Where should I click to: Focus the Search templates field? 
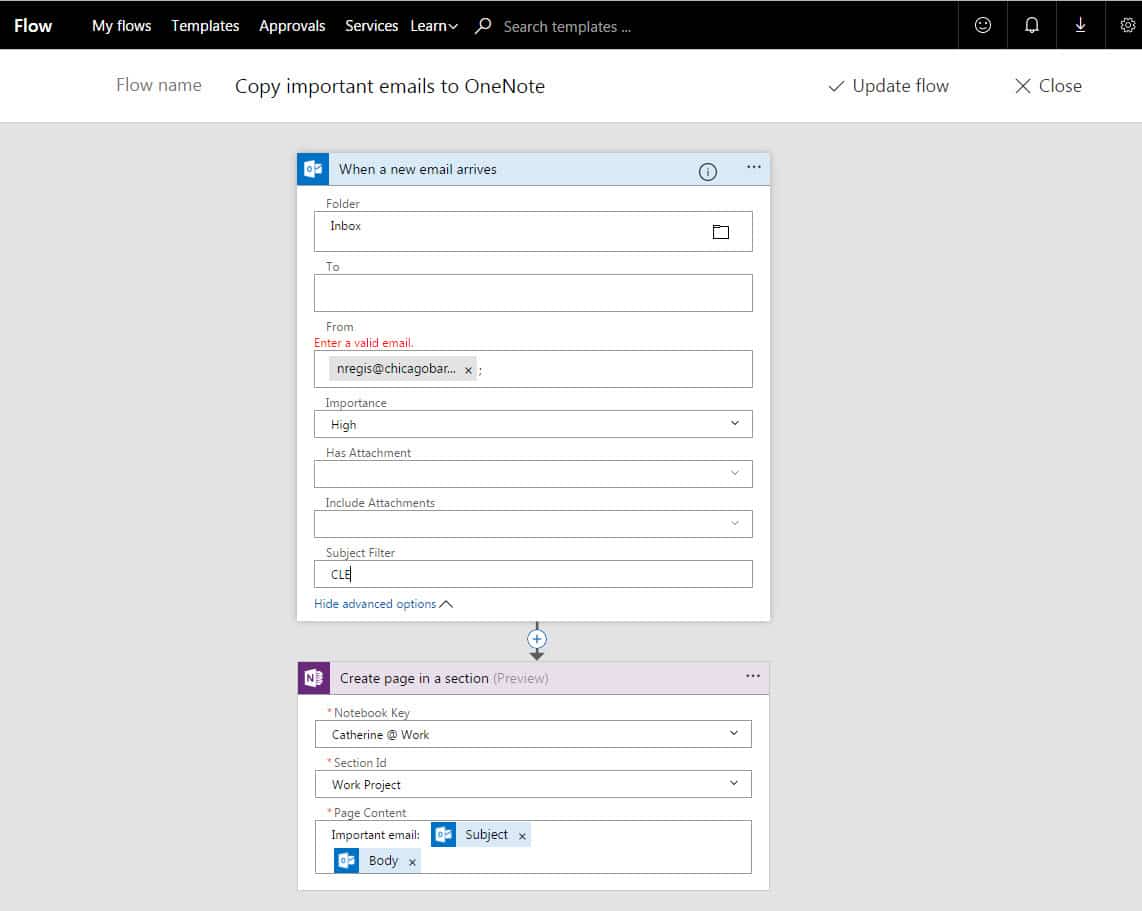pyautogui.click(x=567, y=27)
